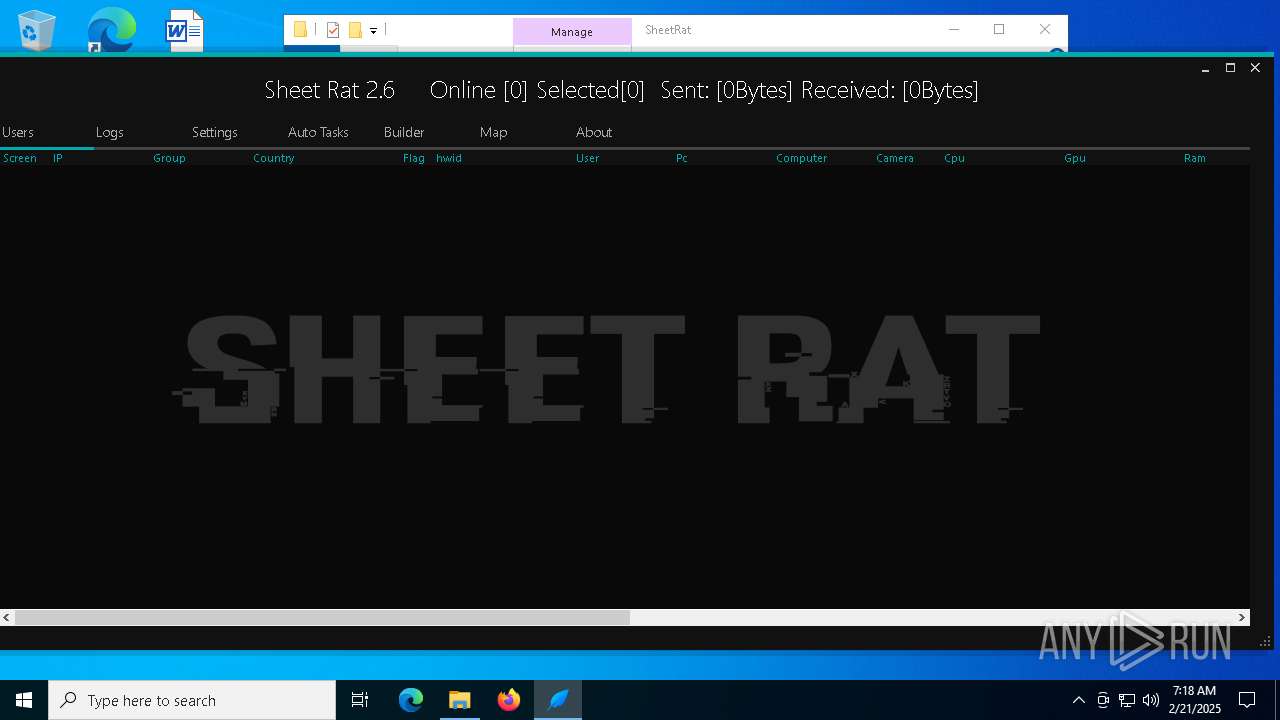The width and height of the screenshot is (1280, 720).
Task: Open the Auto Tasks tab
Action: coord(318,132)
